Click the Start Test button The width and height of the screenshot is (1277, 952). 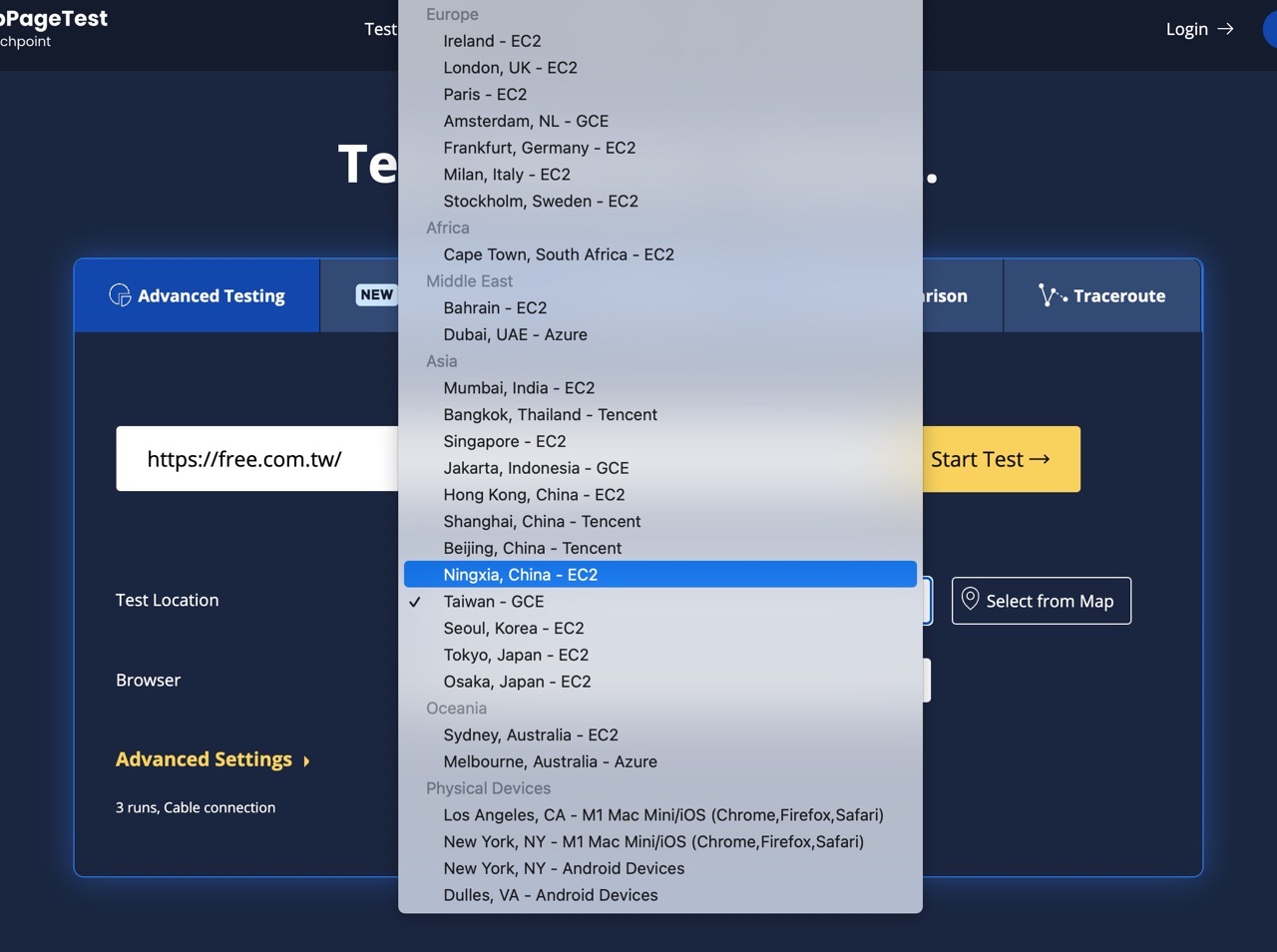[x=1001, y=459]
